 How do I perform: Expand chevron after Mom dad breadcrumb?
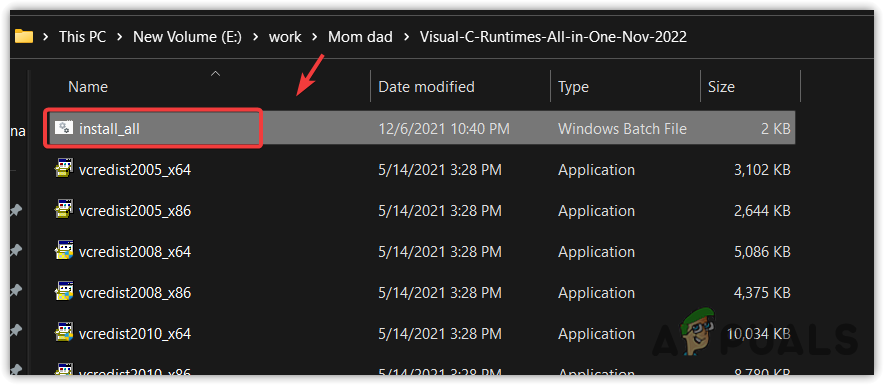(x=406, y=37)
